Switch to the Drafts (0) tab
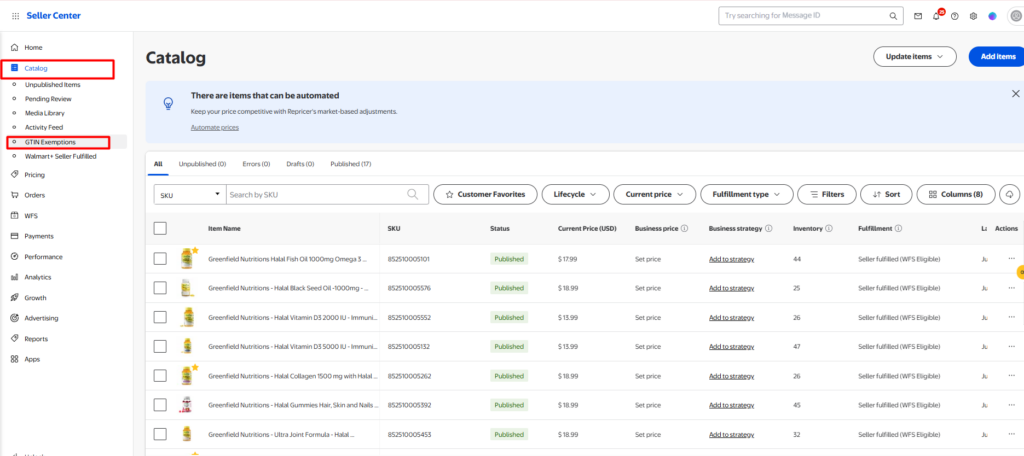1024x456 pixels. [x=300, y=164]
